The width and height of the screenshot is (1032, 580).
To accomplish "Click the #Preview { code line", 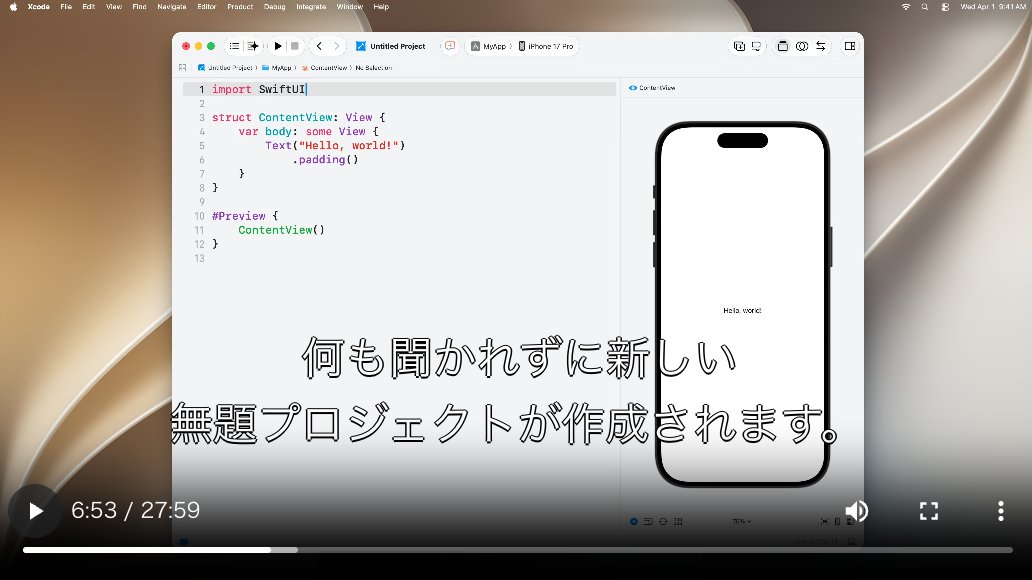I will pyautogui.click(x=245, y=216).
